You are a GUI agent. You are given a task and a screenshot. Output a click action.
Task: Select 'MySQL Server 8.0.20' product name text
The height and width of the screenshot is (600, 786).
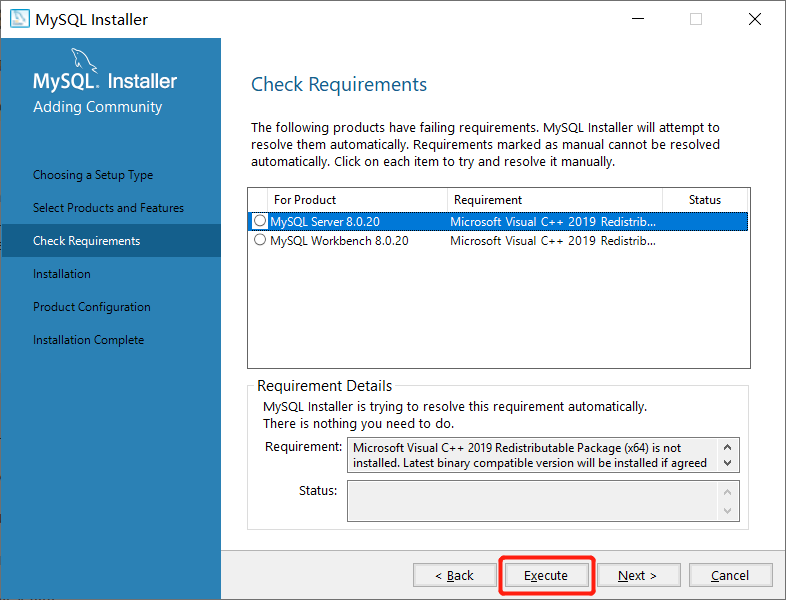[325, 222]
